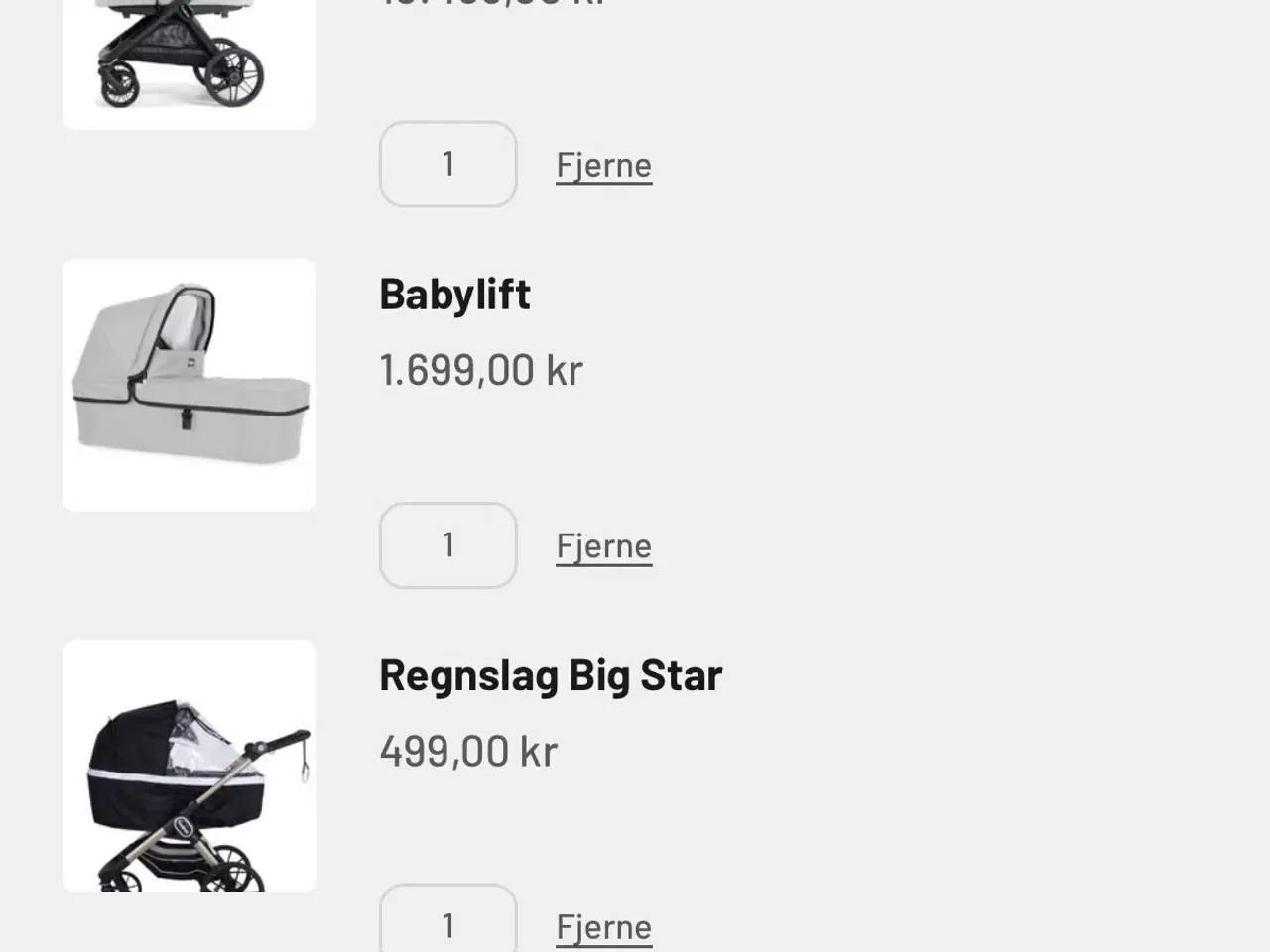This screenshot has height=952, width=1270.
Task: Focus the Regnslag Big Star quantity field
Action: coord(448,922)
